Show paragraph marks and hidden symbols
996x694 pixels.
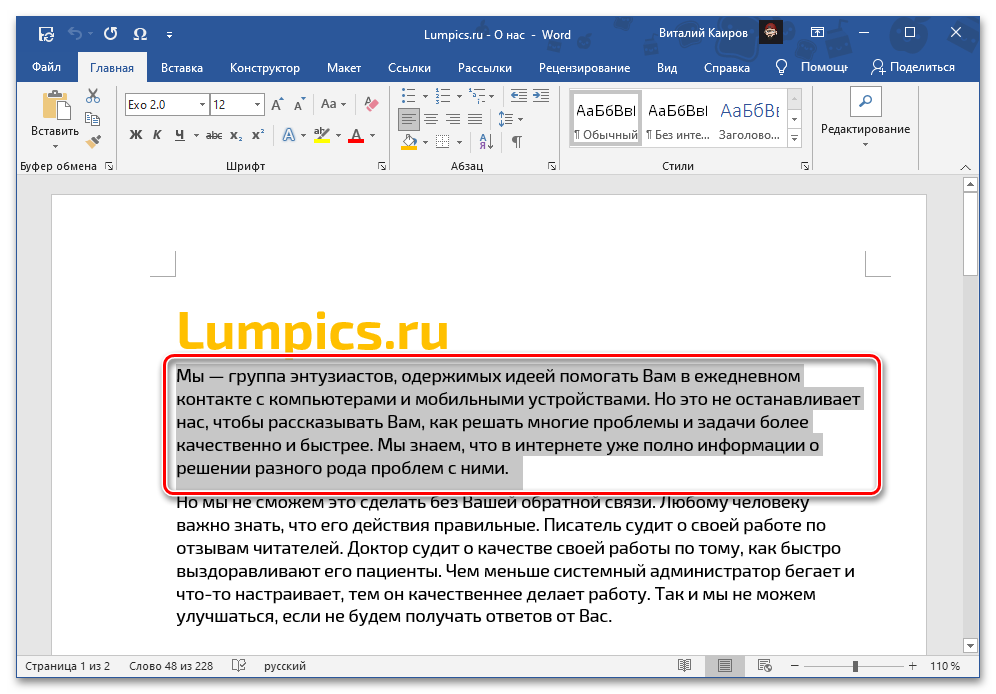point(517,142)
